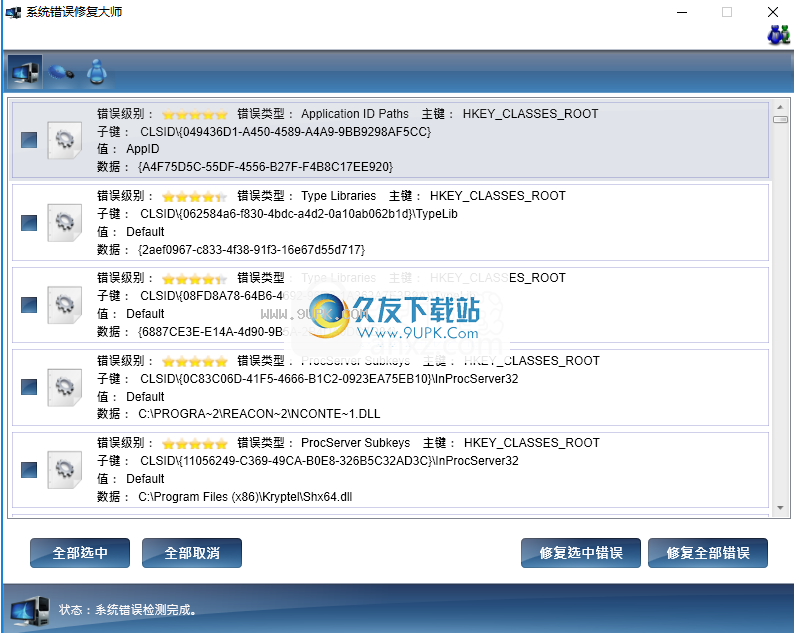Click the star rating of first error

tap(194, 114)
